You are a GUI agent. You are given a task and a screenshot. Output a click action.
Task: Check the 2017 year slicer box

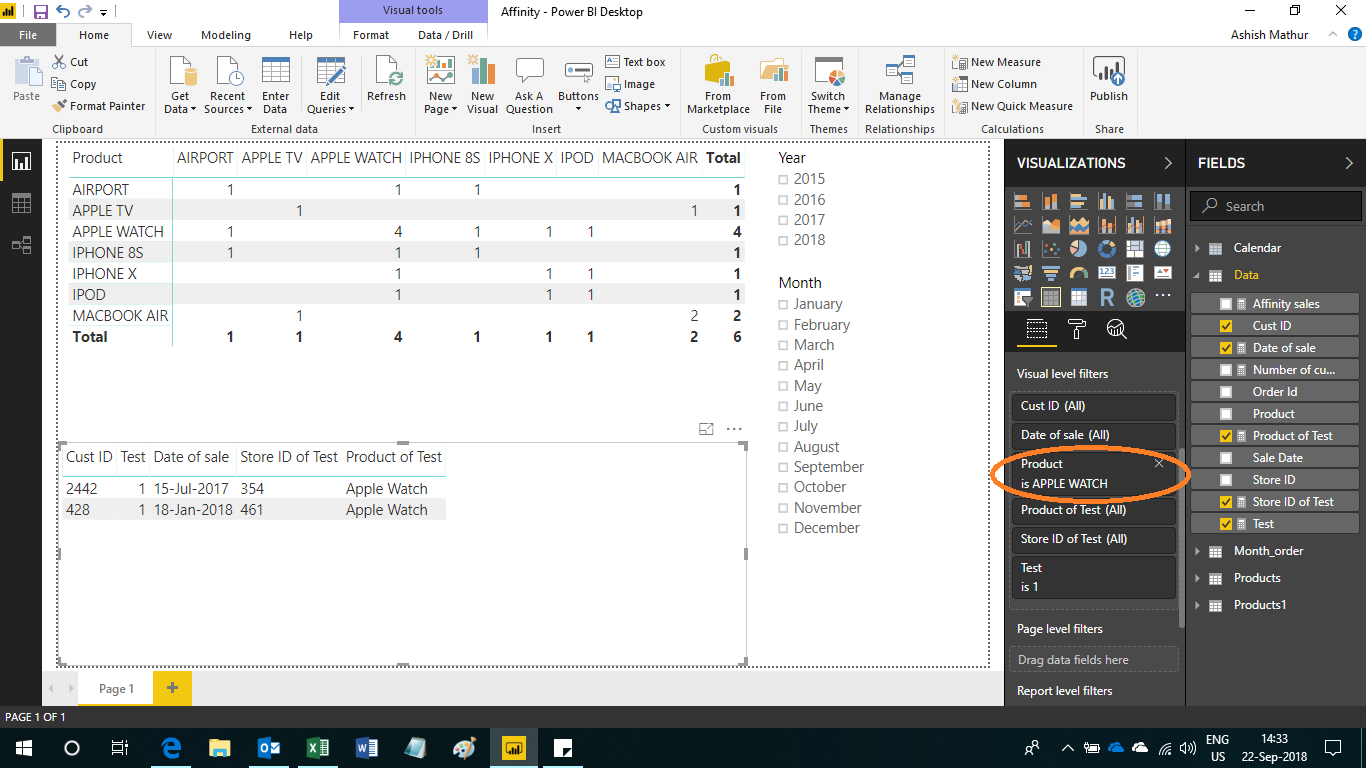point(784,220)
